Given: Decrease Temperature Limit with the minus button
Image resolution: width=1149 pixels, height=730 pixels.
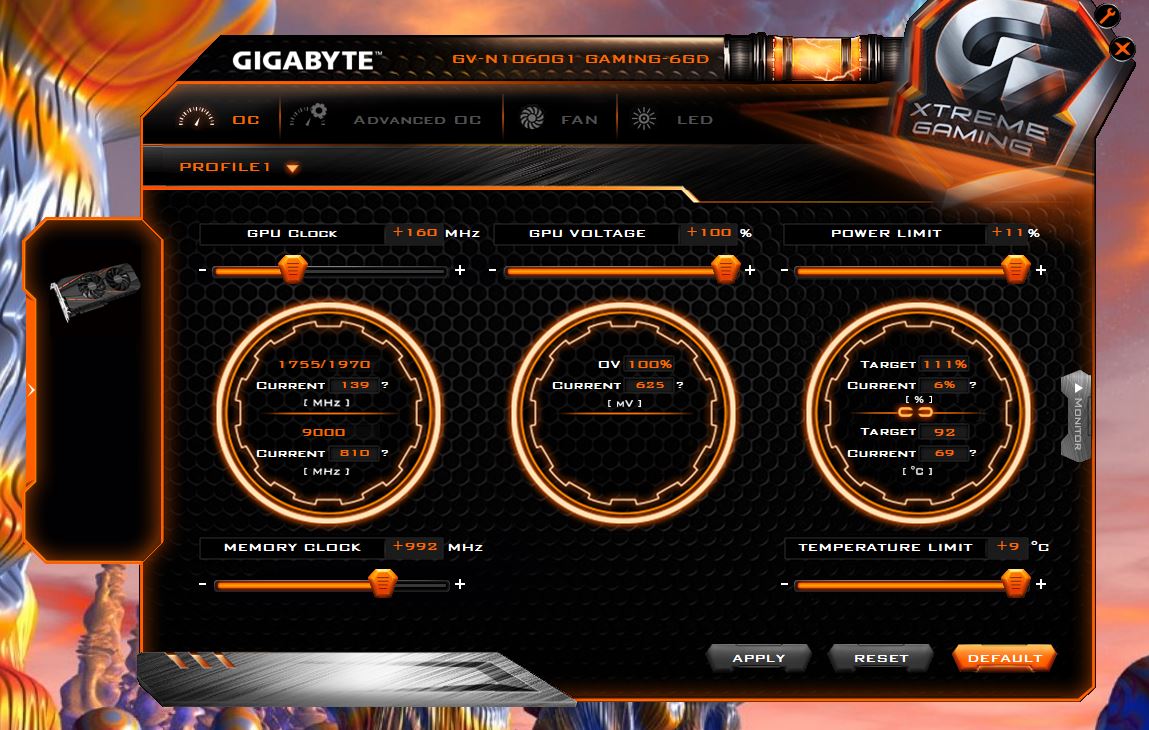Looking at the screenshot, I should pyautogui.click(x=784, y=585).
